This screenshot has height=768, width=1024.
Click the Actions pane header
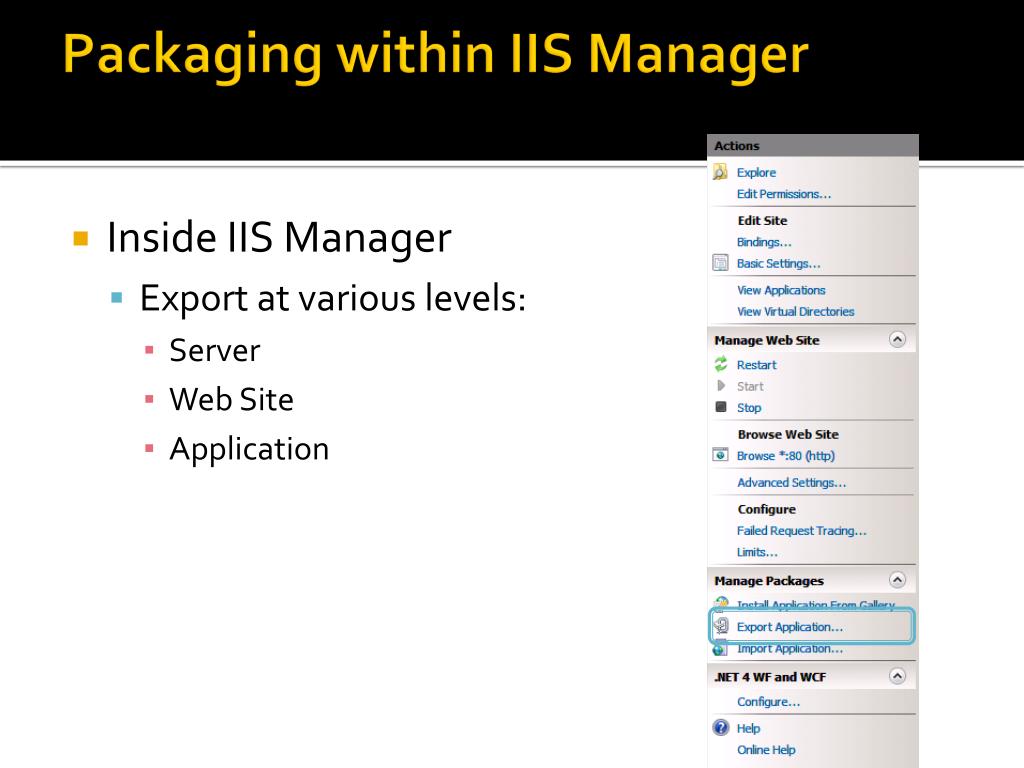pyautogui.click(x=812, y=146)
